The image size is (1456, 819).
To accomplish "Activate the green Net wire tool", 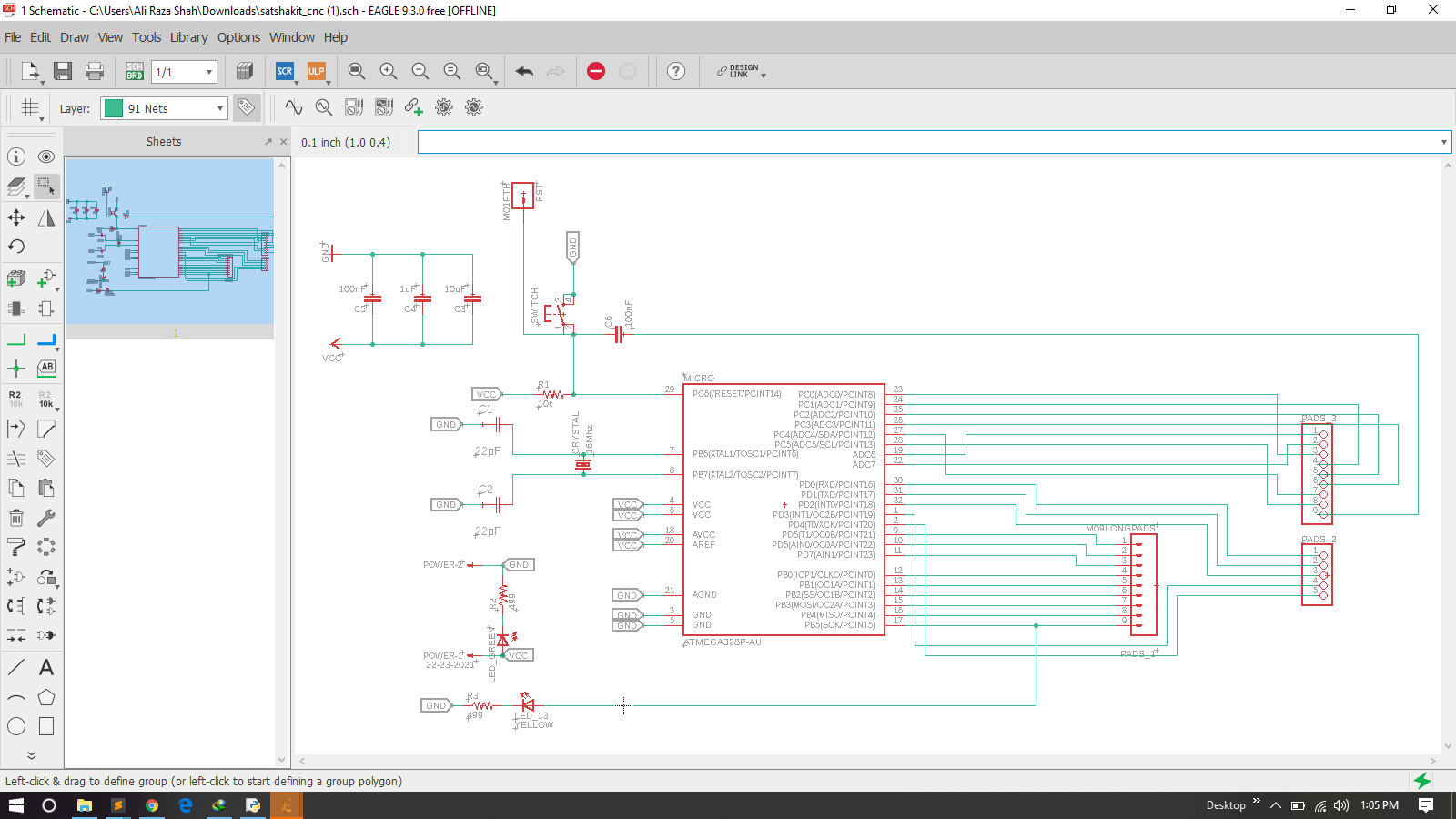I will (x=16, y=340).
